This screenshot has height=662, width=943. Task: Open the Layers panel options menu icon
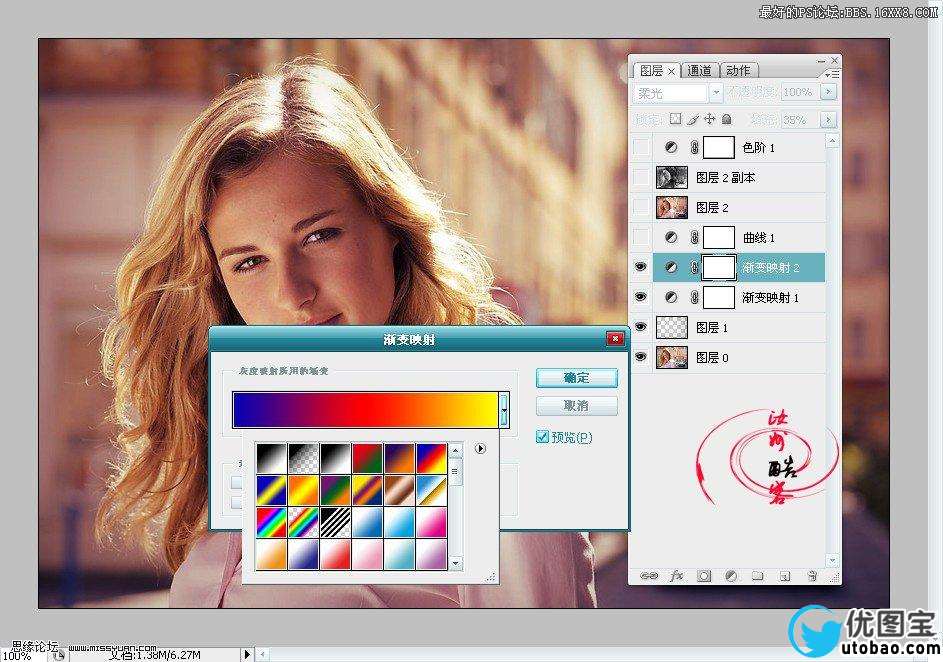[x=832, y=75]
